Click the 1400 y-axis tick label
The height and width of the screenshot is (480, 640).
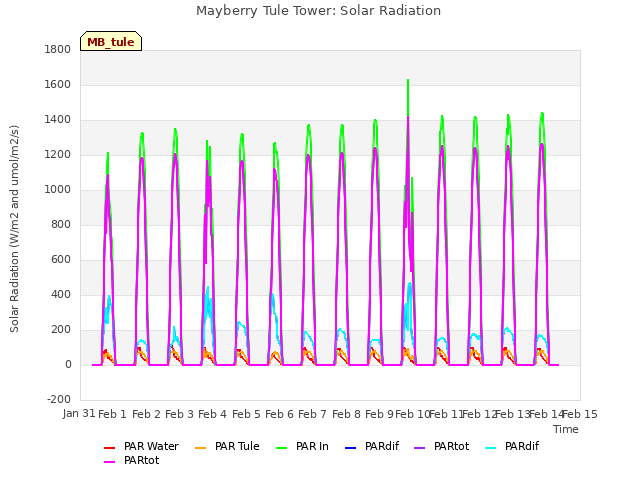[58, 120]
